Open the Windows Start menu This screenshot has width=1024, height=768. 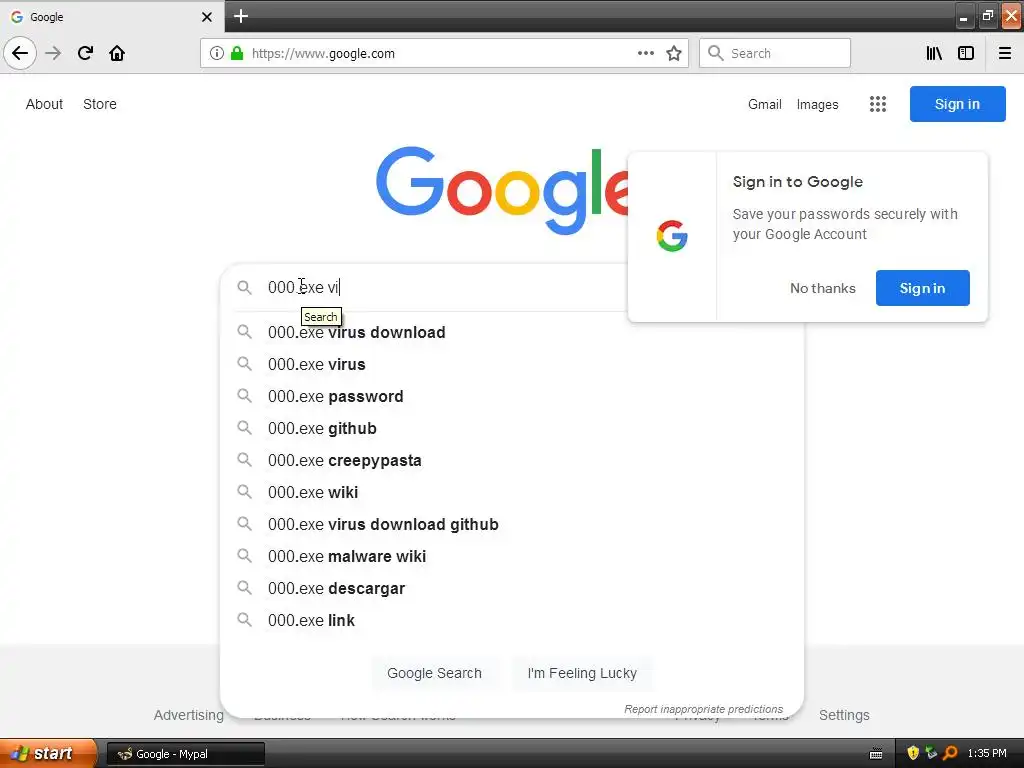point(48,753)
